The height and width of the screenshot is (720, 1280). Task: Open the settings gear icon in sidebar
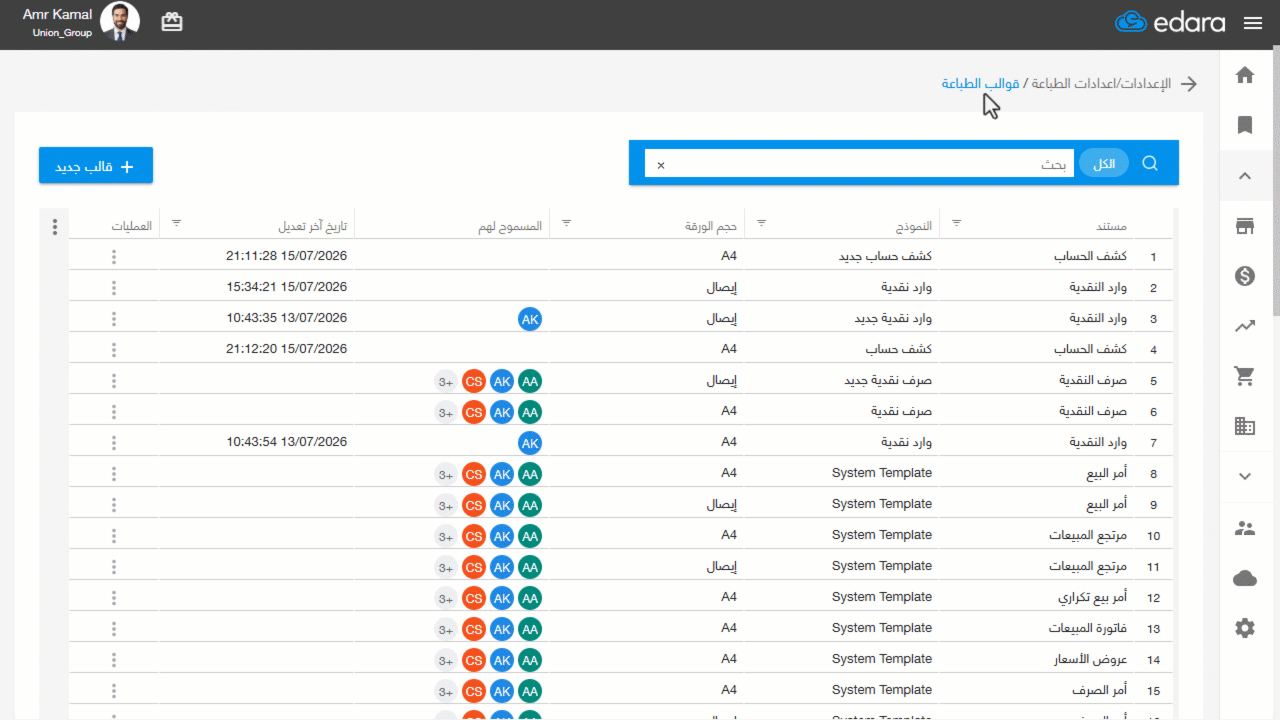pyautogui.click(x=1245, y=628)
